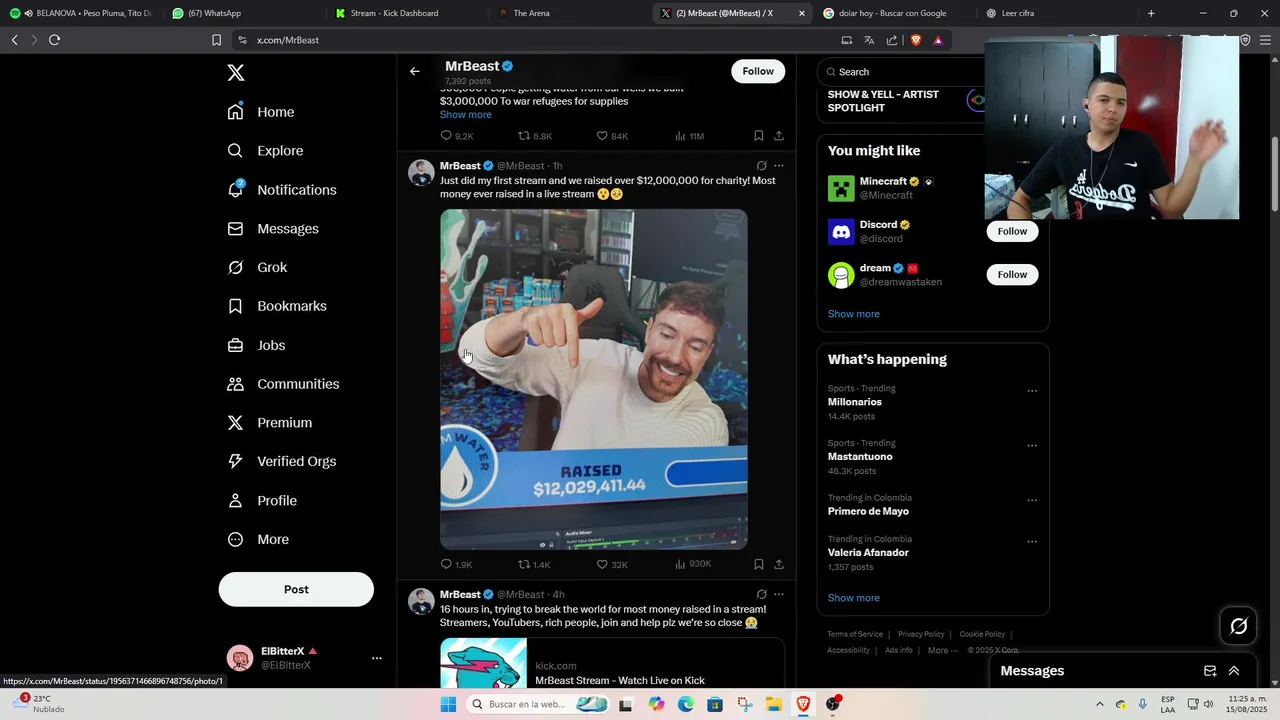Image resolution: width=1280 pixels, height=720 pixels.
Task: Click the Verified Orgs lightning icon
Action: (x=236, y=461)
